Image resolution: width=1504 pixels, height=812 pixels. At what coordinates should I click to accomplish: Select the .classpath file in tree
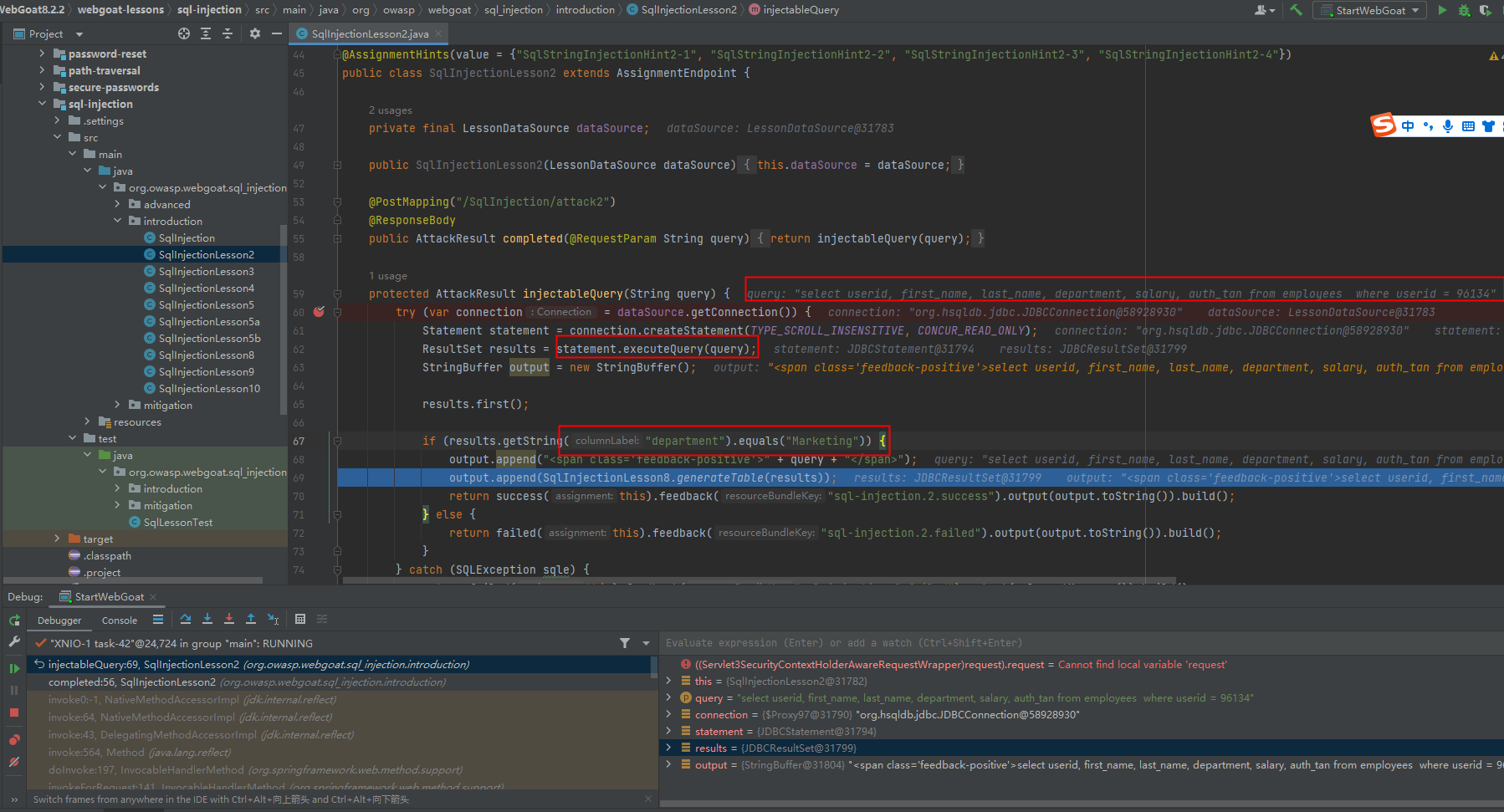click(107, 555)
